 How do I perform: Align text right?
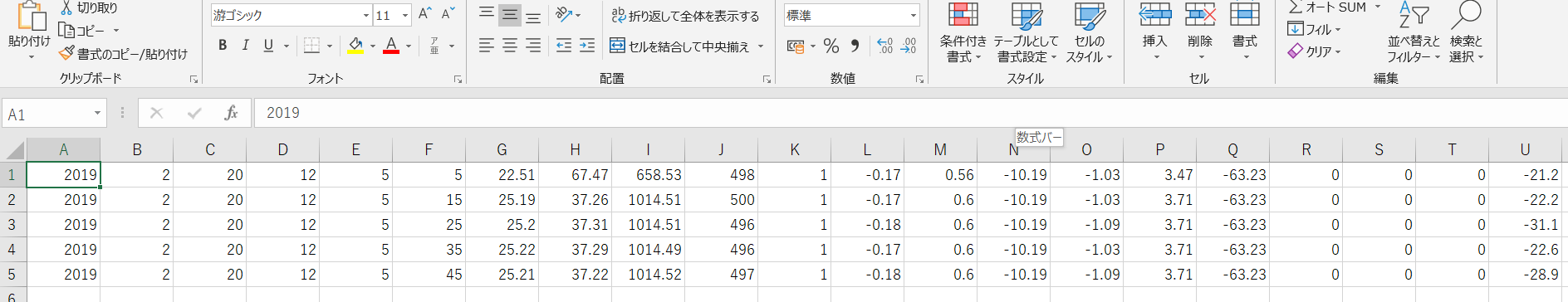534,46
